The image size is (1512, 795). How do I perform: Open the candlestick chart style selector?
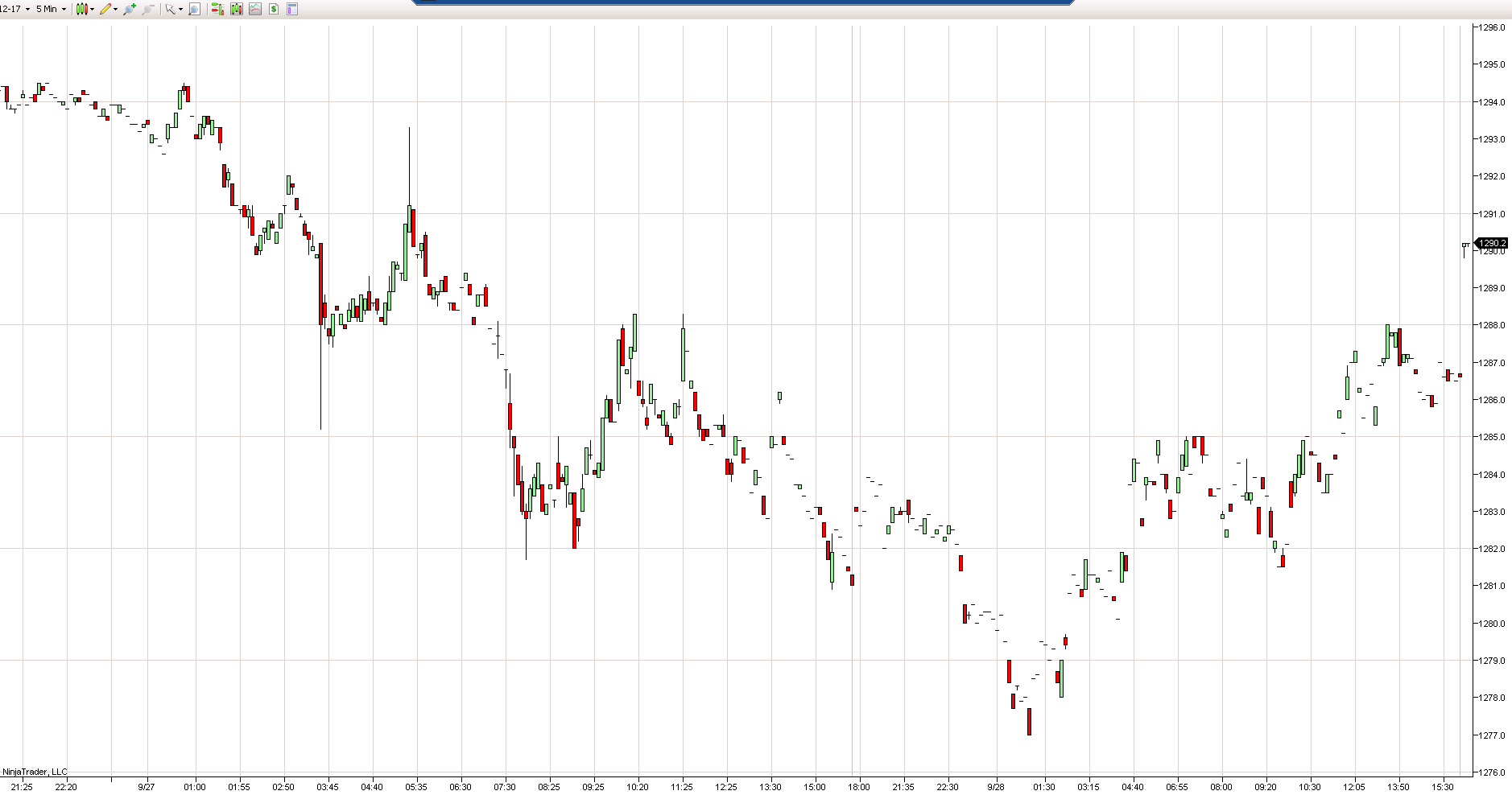85,9
